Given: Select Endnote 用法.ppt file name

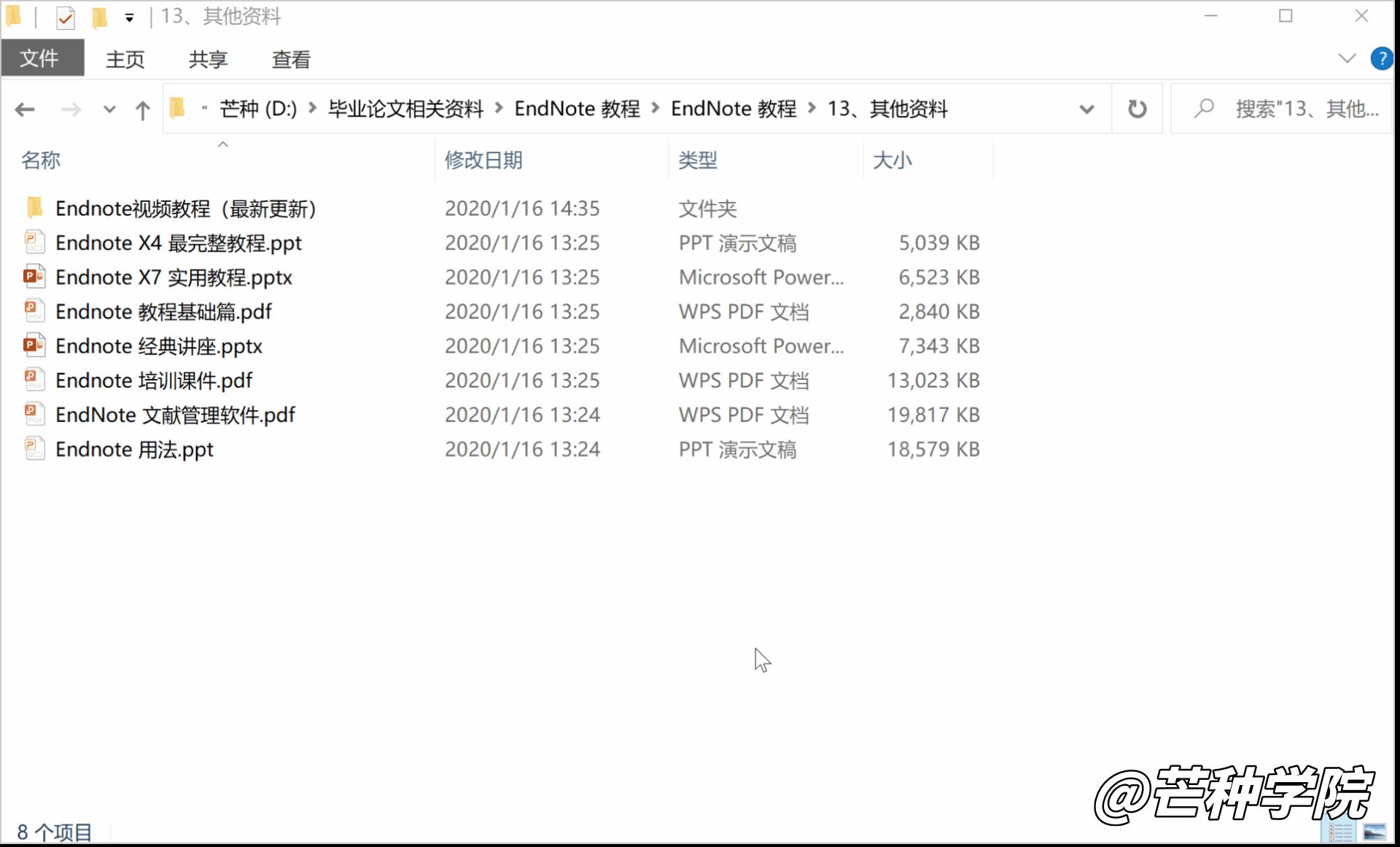Looking at the screenshot, I should point(134,449).
